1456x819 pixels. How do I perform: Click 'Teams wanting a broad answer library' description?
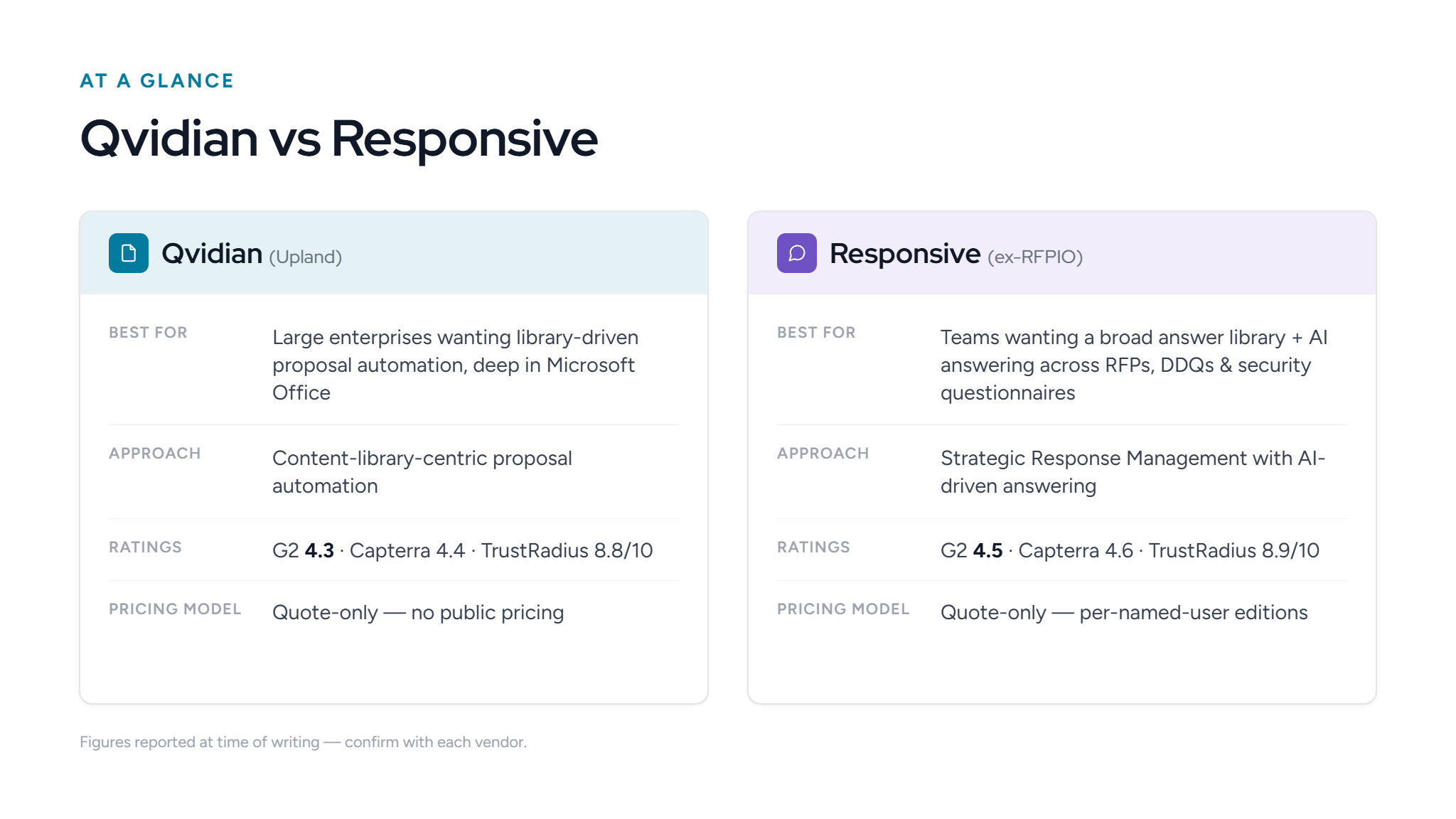pos(1134,365)
